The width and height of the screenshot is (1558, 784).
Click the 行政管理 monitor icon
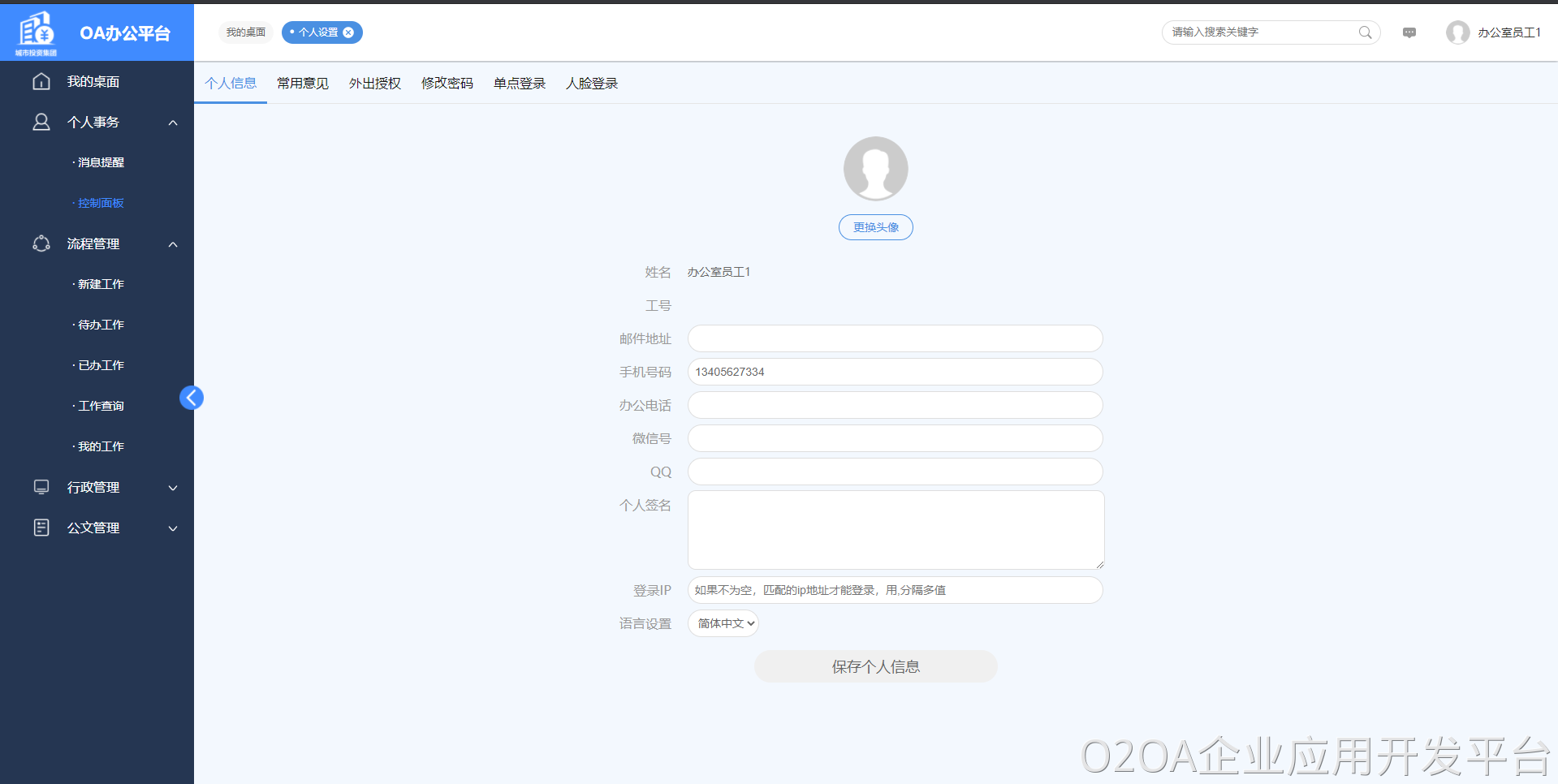click(x=41, y=487)
